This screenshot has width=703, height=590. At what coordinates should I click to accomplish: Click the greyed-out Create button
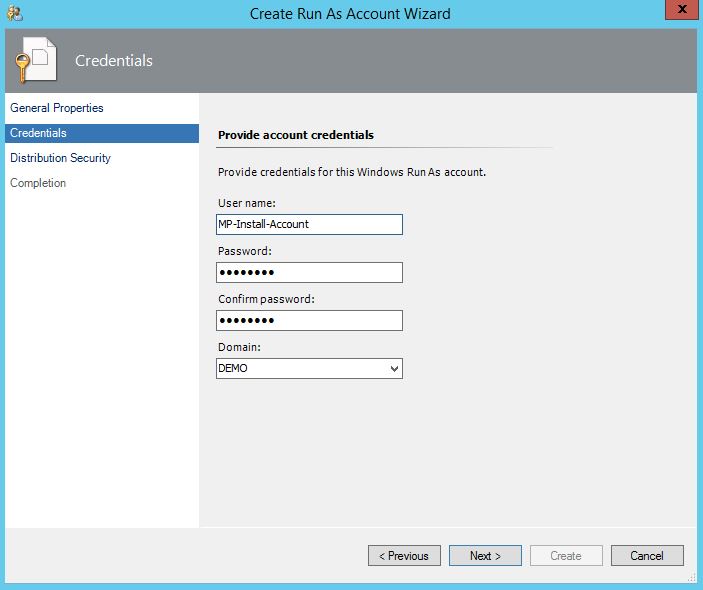pyautogui.click(x=566, y=555)
